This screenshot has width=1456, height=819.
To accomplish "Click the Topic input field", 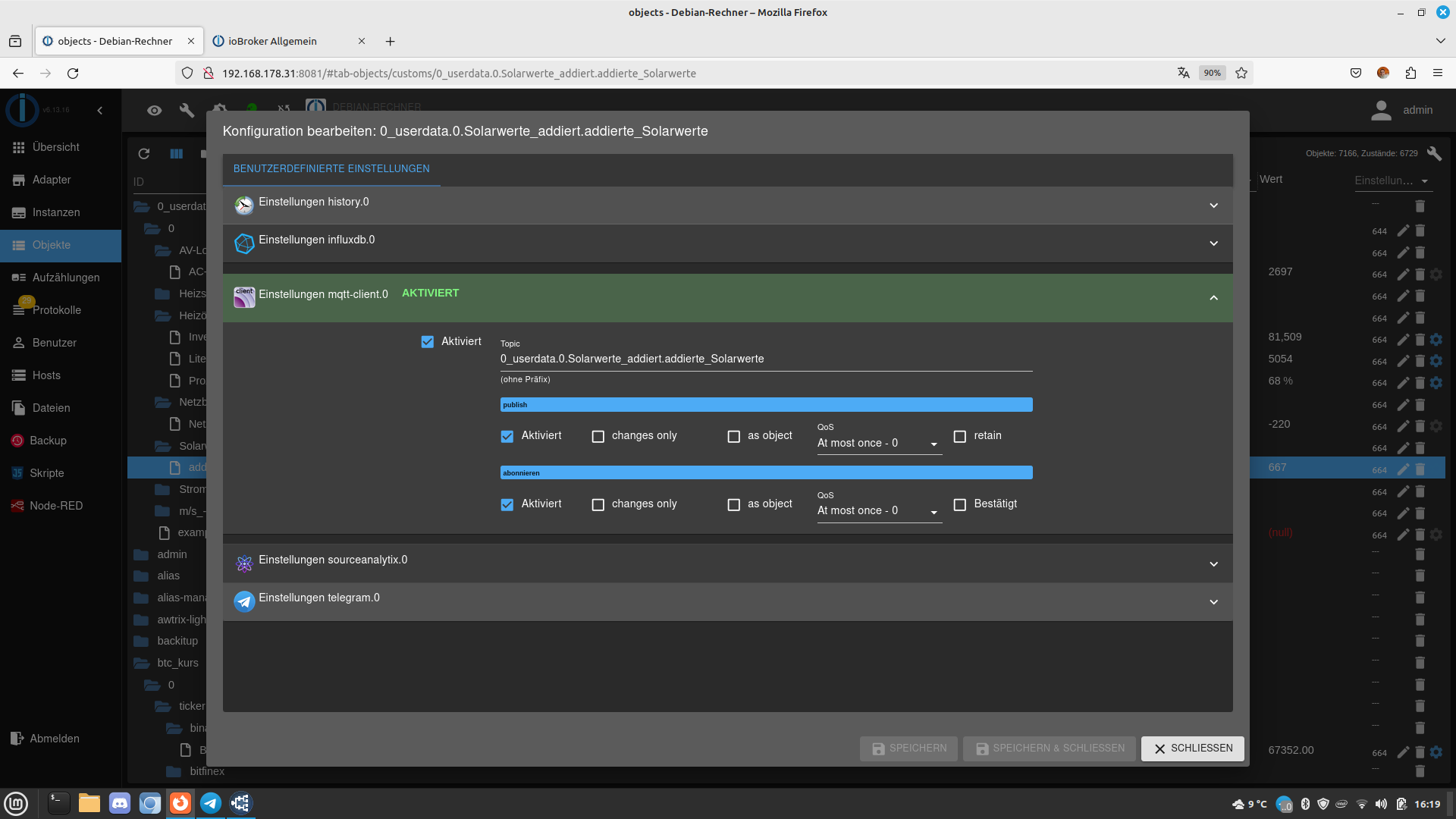I will [765, 359].
